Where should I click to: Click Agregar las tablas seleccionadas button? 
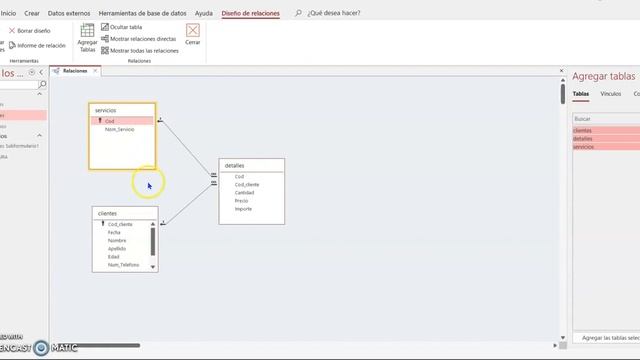click(608, 338)
